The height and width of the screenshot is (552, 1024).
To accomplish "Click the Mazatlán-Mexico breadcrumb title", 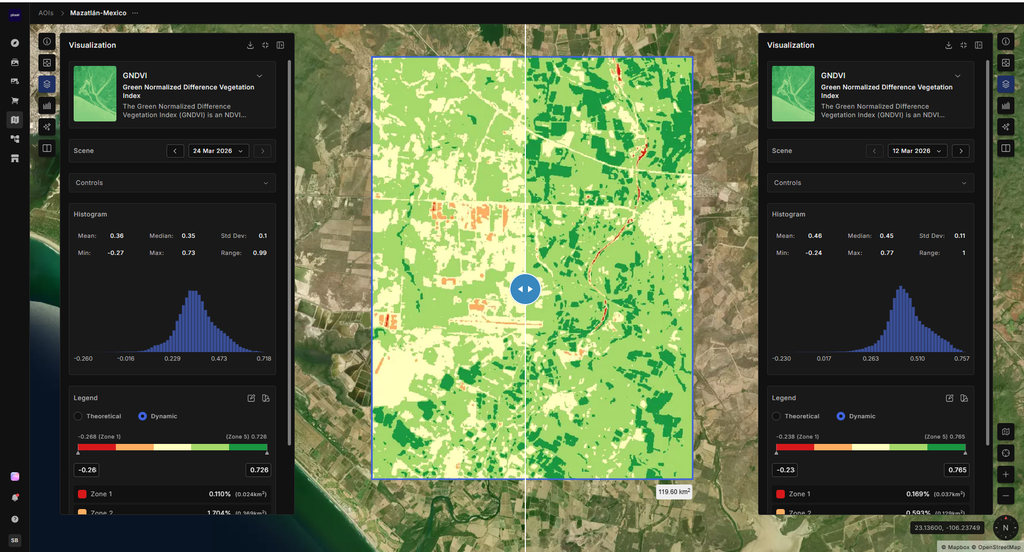I will tap(98, 13).
